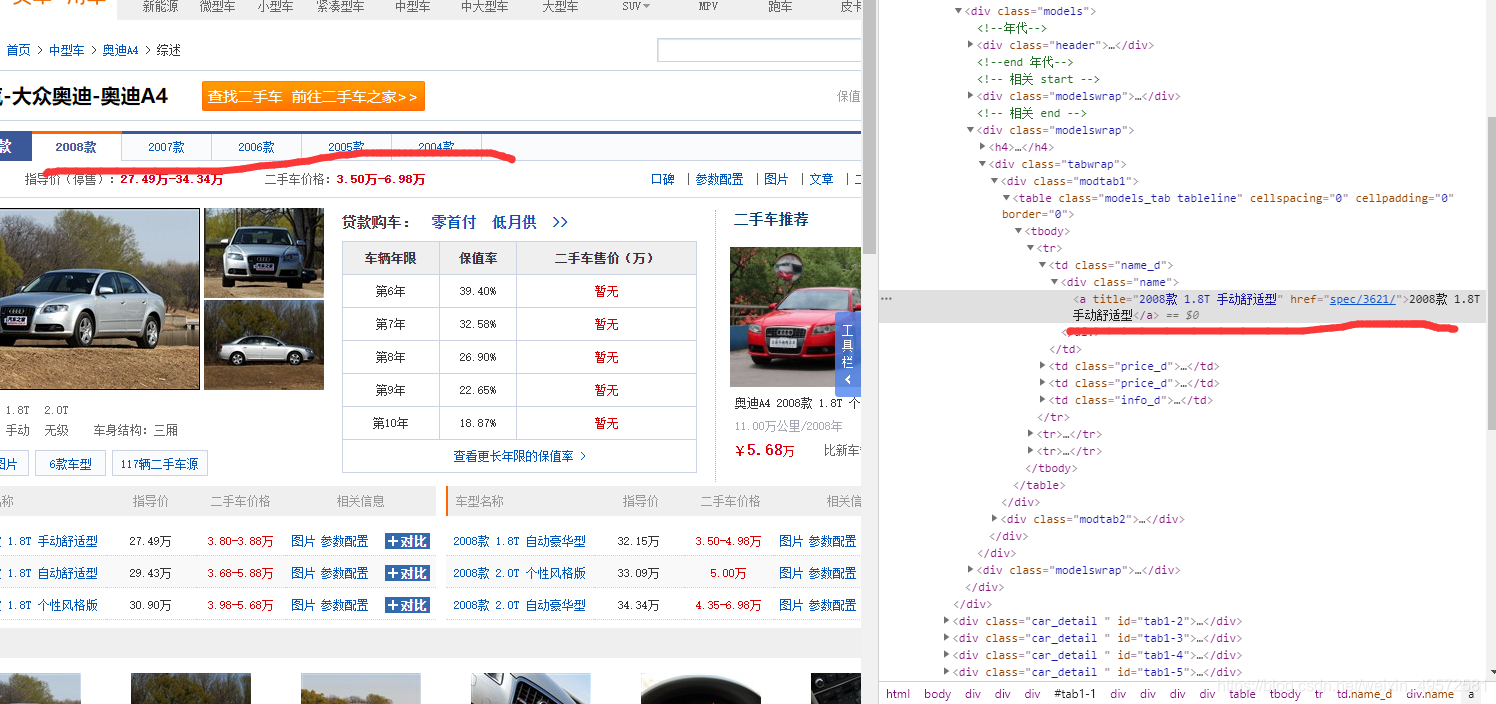The width and height of the screenshot is (1496, 704).
Task: Click the 奥迪A4 breadcrumb link
Action: click(x=120, y=50)
